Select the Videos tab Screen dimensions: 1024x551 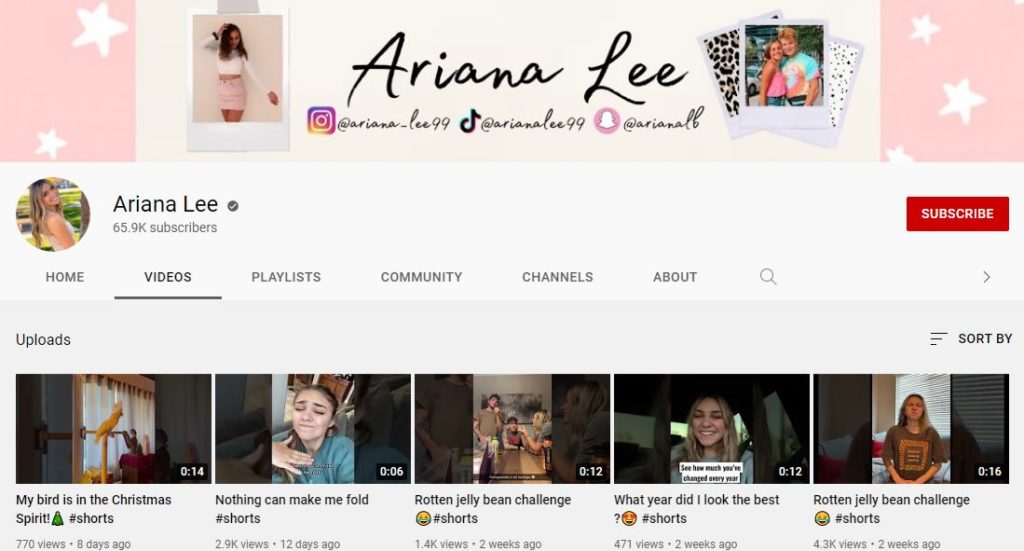coord(168,277)
